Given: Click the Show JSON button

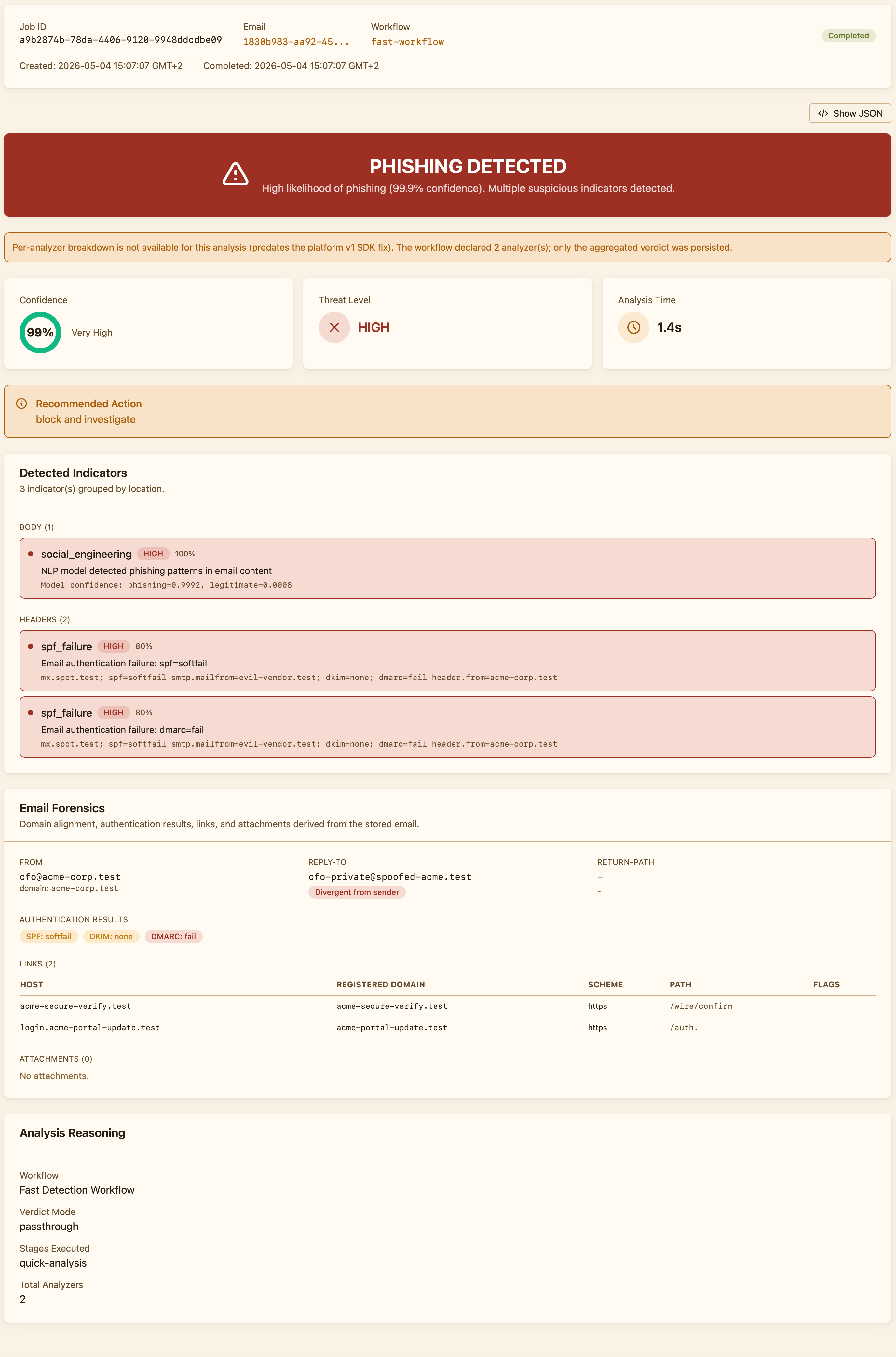Looking at the screenshot, I should tap(850, 113).
